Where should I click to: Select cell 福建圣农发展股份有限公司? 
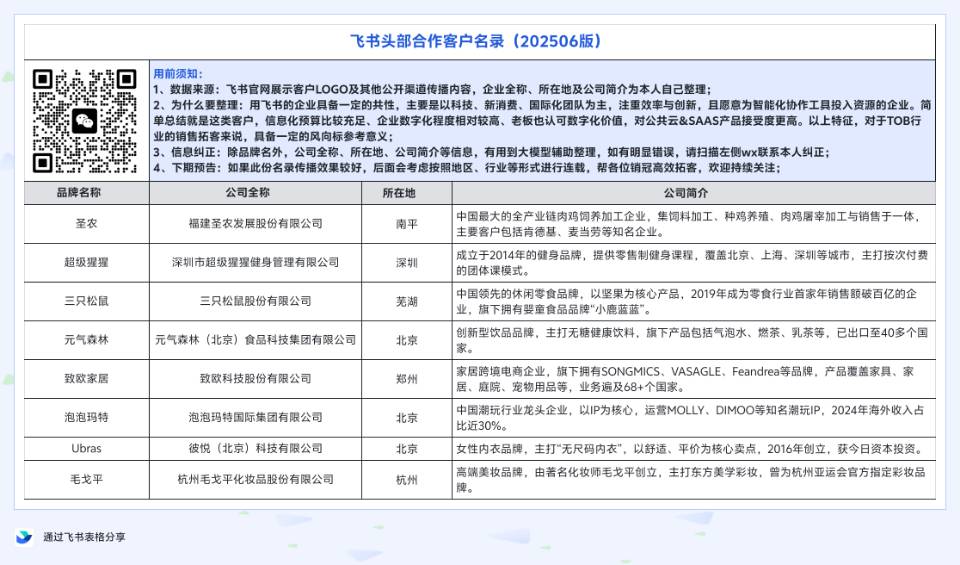pyautogui.click(x=255, y=224)
